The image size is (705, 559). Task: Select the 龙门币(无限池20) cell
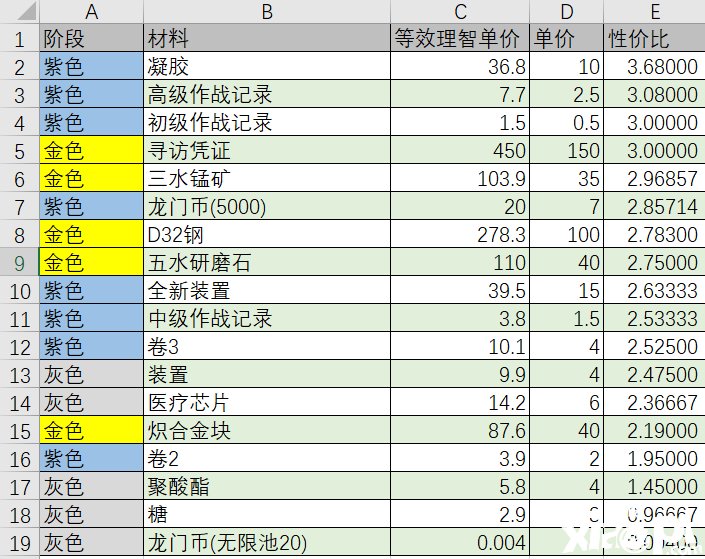[x=267, y=542]
